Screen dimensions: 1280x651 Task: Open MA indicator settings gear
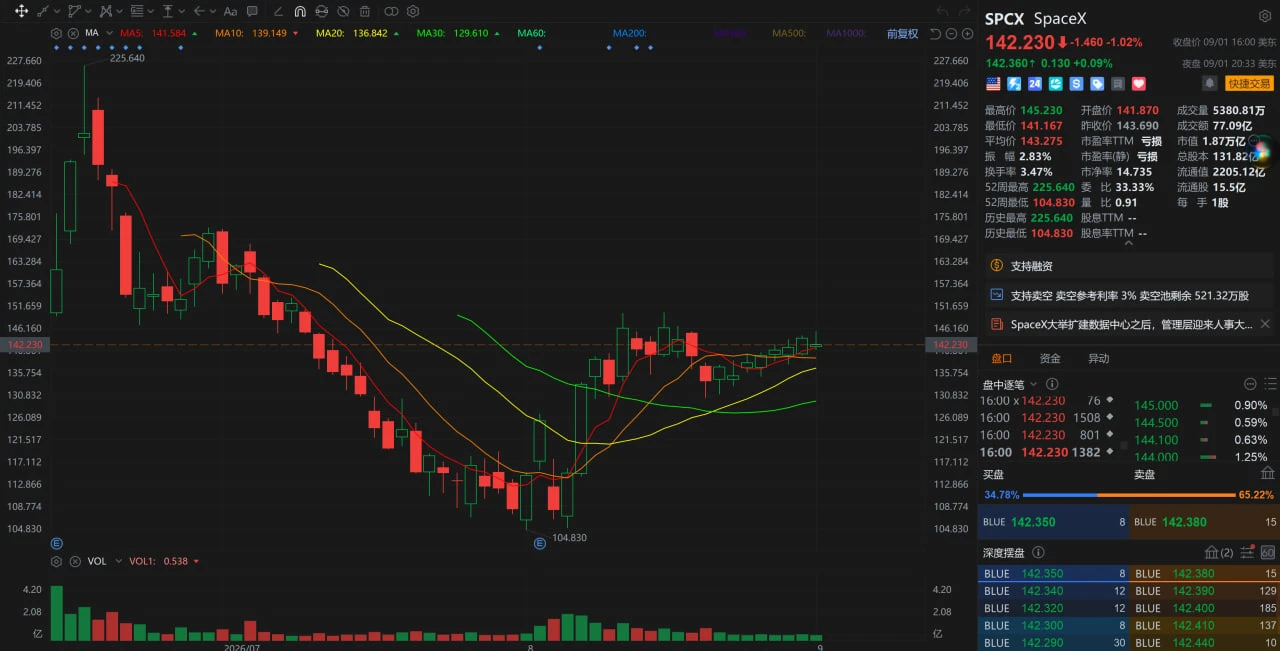pos(56,33)
